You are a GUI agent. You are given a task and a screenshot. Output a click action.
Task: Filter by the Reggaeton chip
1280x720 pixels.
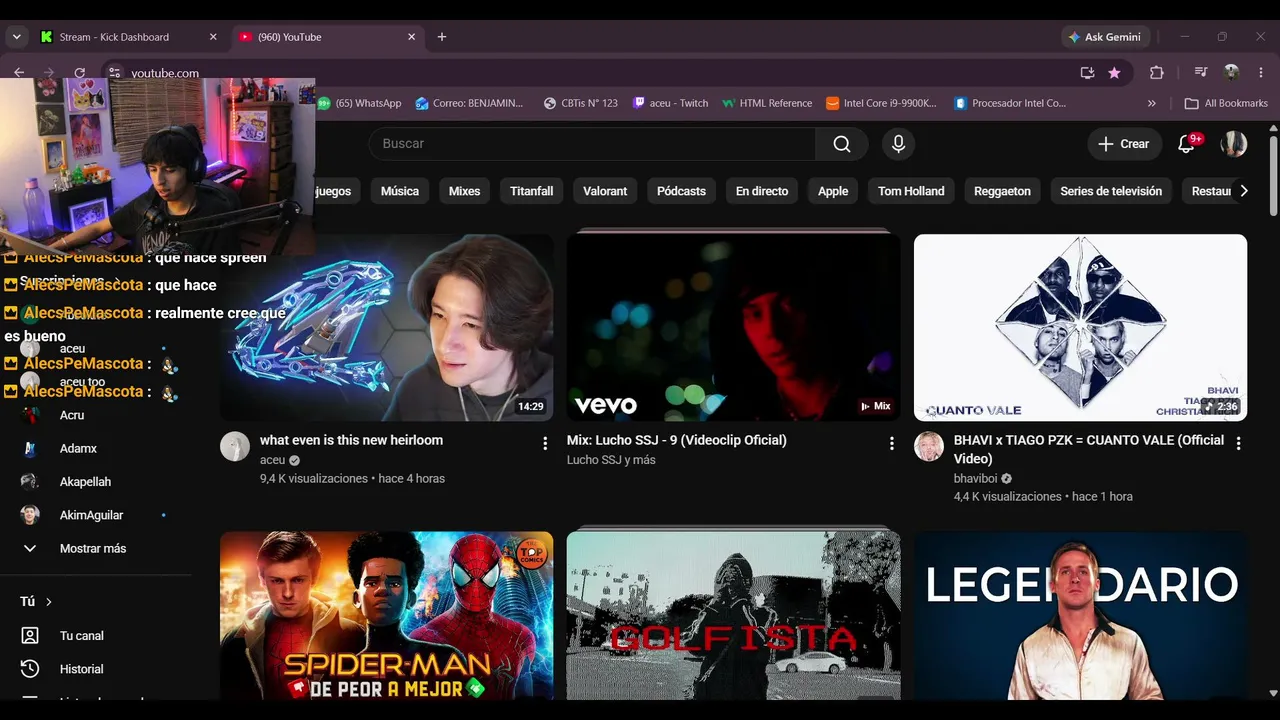tap(1002, 191)
